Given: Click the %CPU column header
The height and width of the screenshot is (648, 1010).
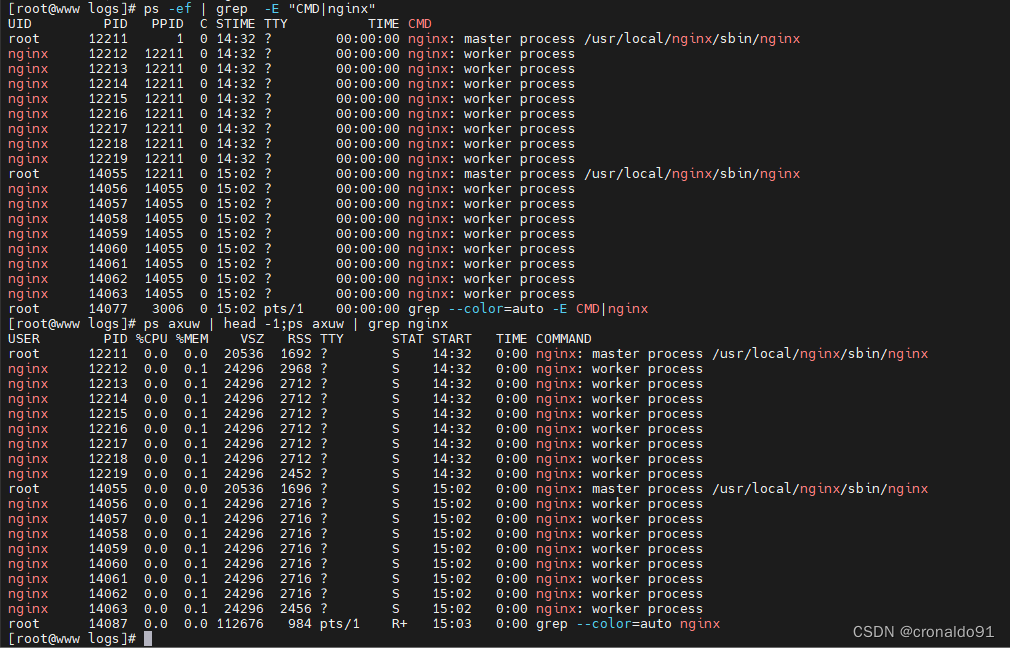Looking at the screenshot, I should pyautogui.click(x=151, y=339).
